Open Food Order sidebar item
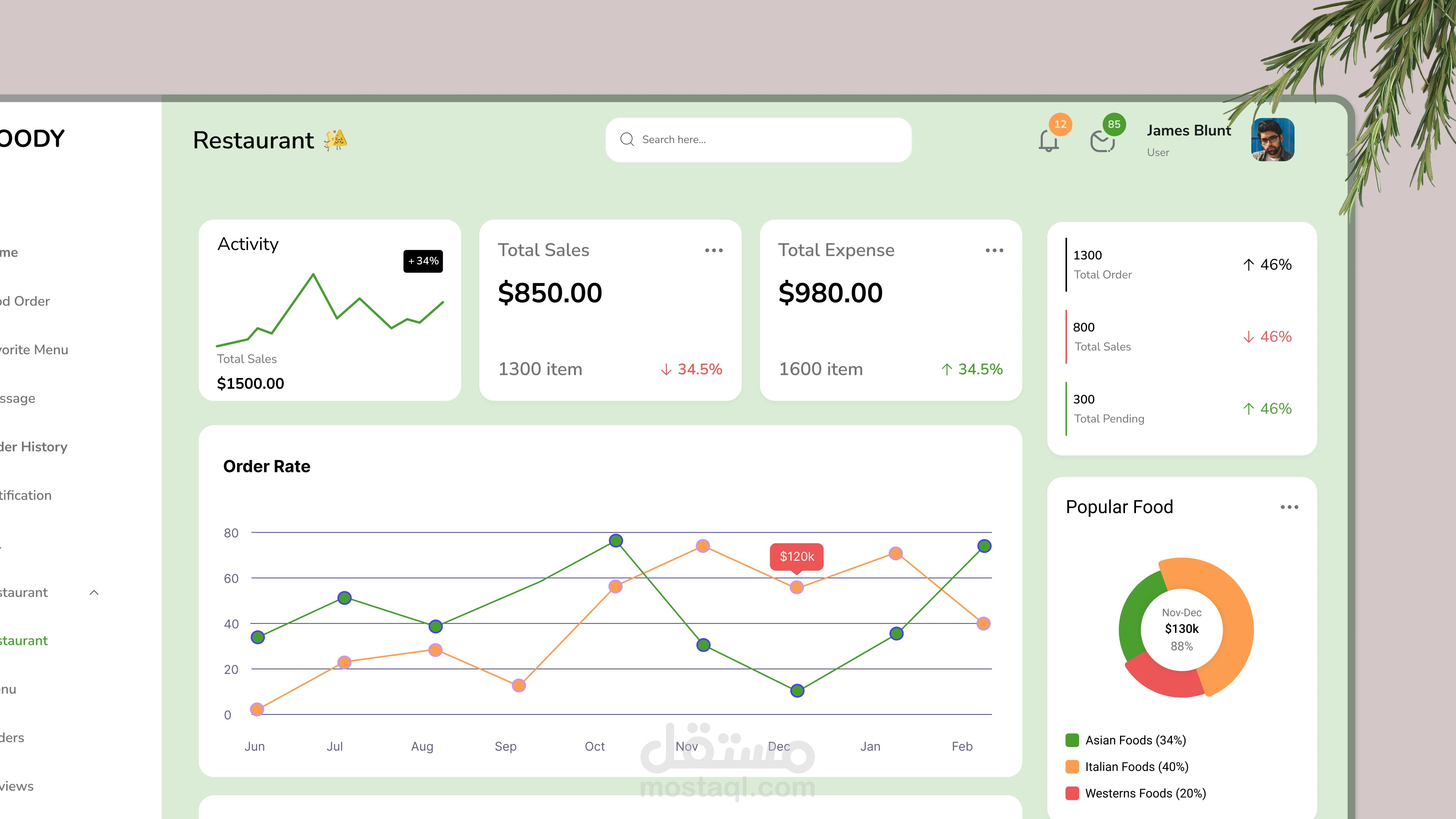Screen dimensions: 1456x819 [25, 301]
